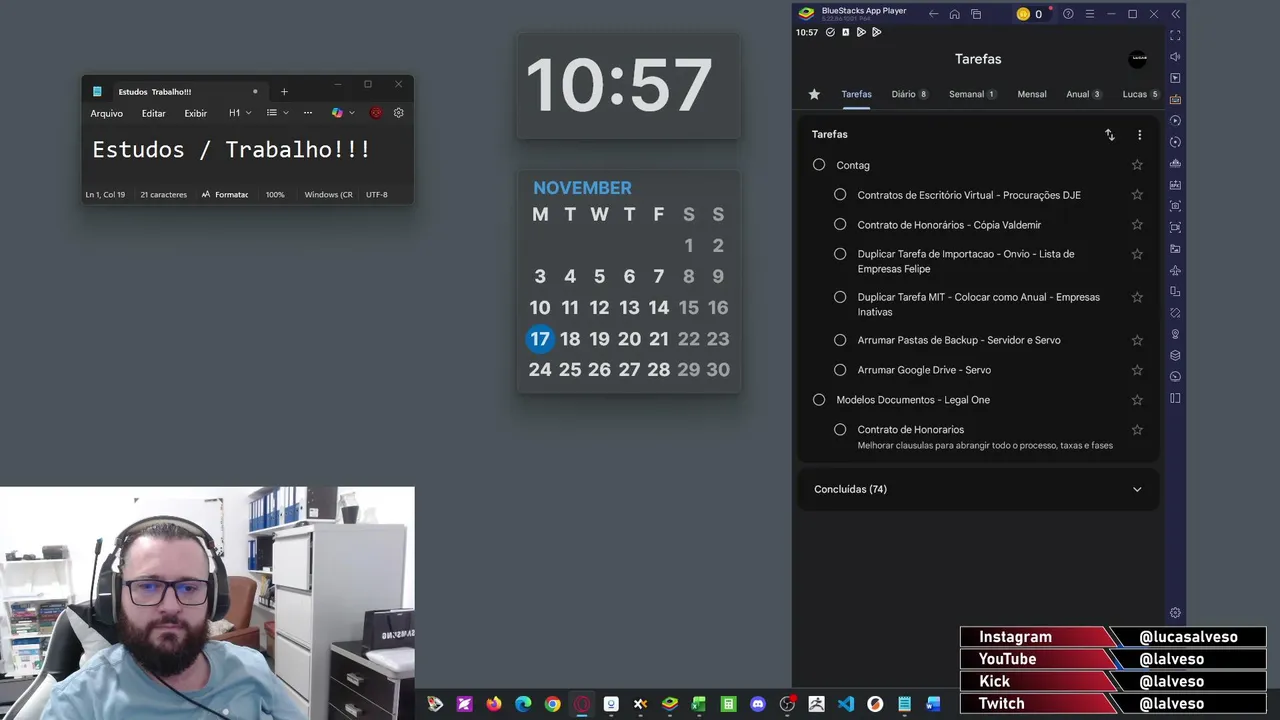
Task: Mark Modelos Documentos - Legal One complete
Action: point(819,400)
